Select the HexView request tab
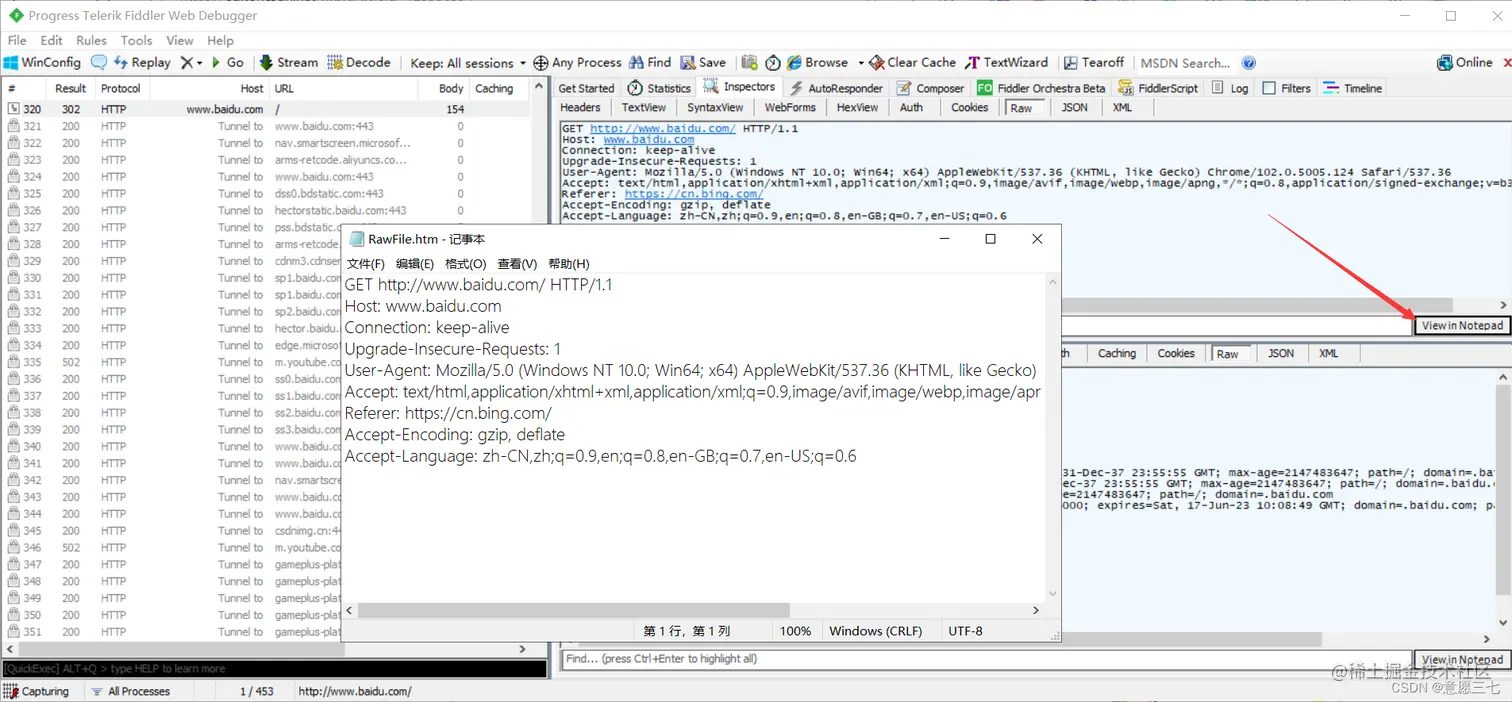The image size is (1512, 702). click(x=858, y=107)
